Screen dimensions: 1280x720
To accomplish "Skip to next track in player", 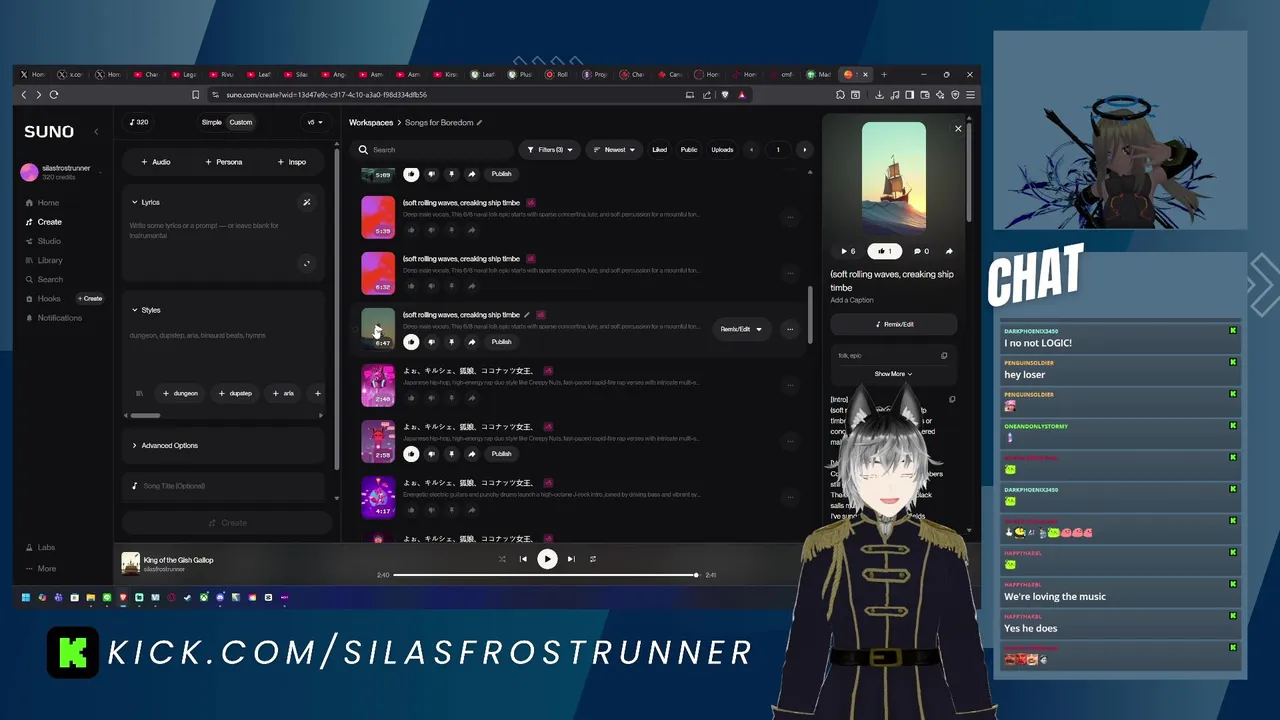I will pyautogui.click(x=571, y=559).
